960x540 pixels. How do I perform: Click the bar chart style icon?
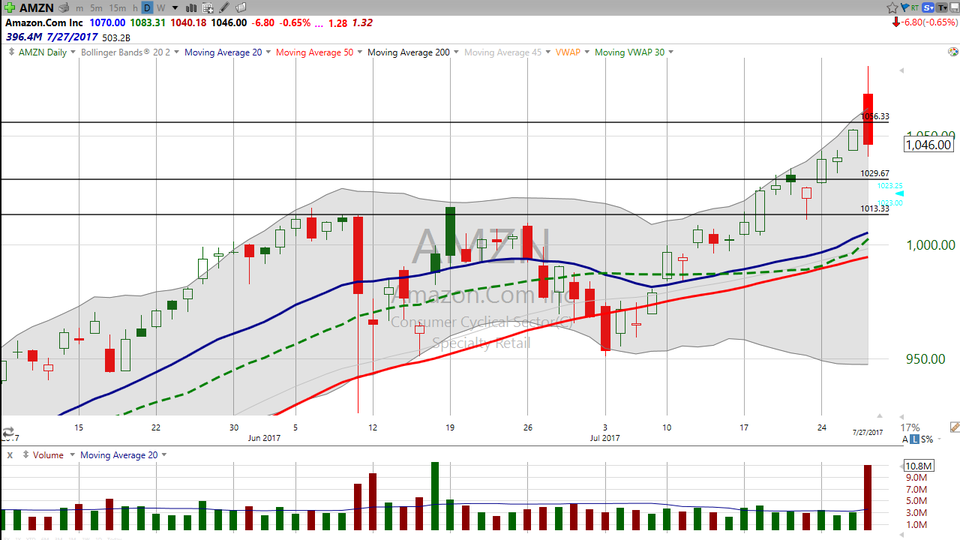click(x=191, y=8)
